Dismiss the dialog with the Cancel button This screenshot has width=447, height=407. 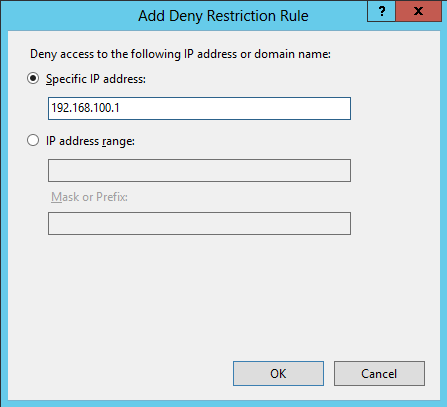point(379,374)
